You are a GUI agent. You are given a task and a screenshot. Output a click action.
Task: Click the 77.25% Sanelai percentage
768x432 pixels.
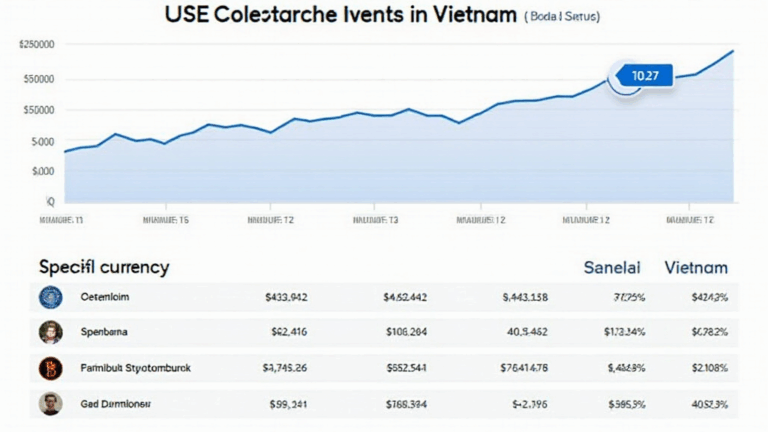(629, 297)
